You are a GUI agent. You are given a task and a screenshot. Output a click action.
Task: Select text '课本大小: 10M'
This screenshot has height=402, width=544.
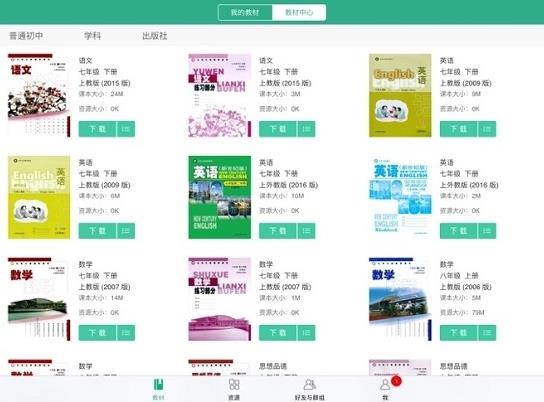click(282, 196)
